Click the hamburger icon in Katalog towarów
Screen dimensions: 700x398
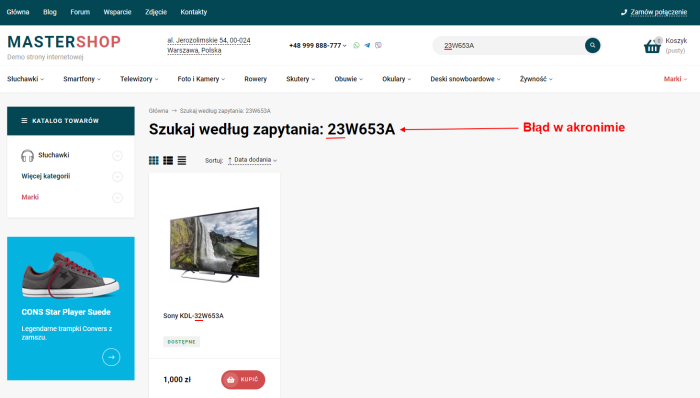pos(24,120)
